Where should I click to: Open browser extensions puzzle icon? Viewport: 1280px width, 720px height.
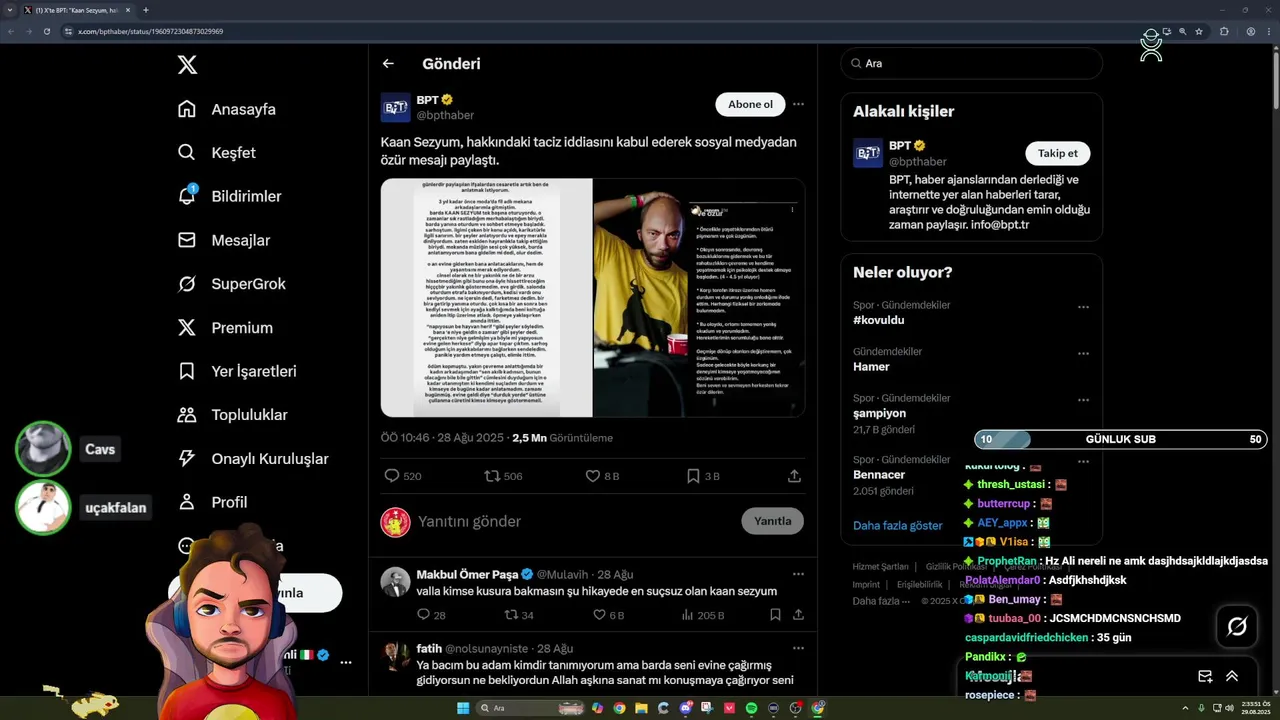click(1224, 31)
